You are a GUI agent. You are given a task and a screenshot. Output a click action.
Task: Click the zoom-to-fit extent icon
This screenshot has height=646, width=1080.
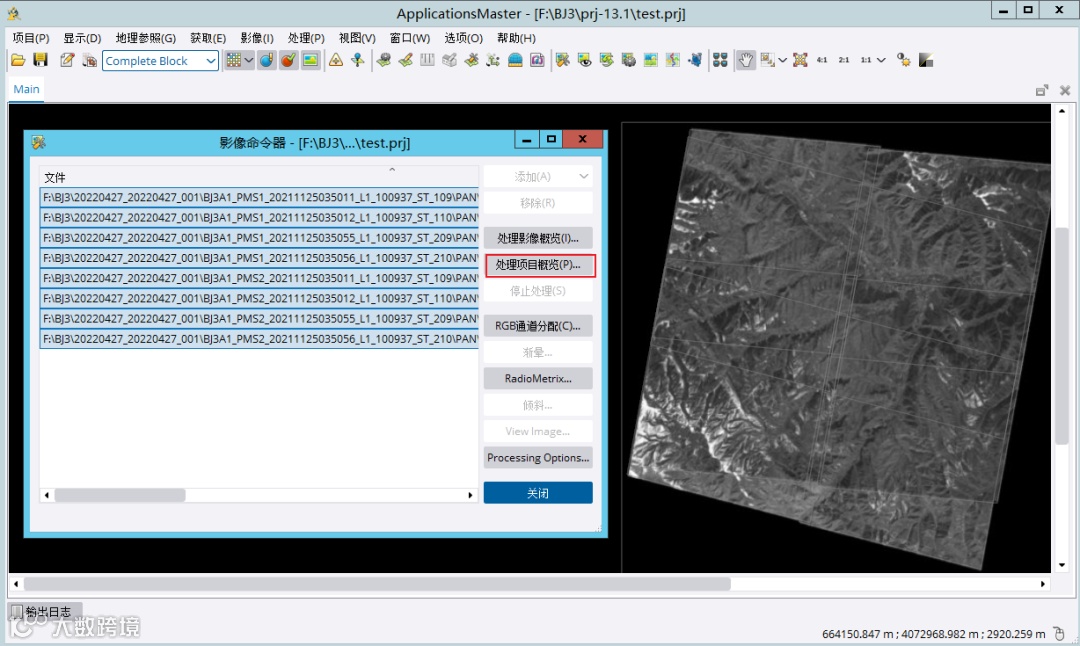[x=800, y=60]
